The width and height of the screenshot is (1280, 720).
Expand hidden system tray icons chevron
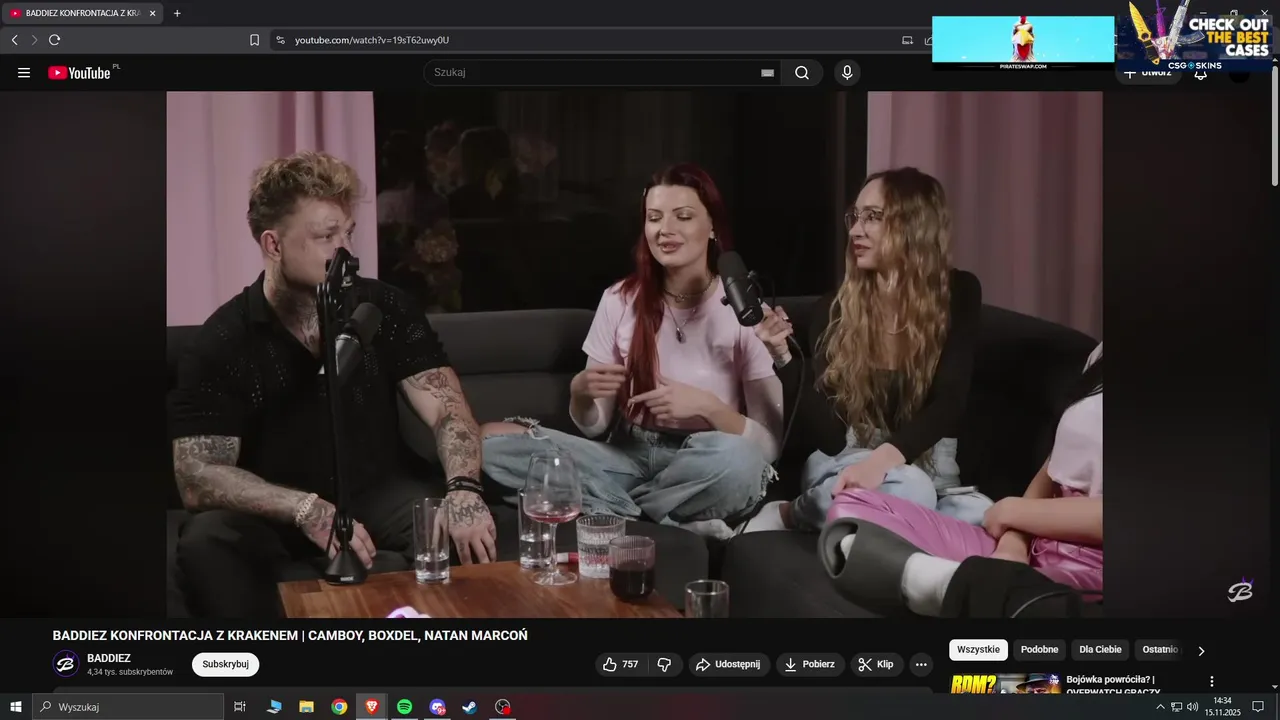click(x=1160, y=707)
